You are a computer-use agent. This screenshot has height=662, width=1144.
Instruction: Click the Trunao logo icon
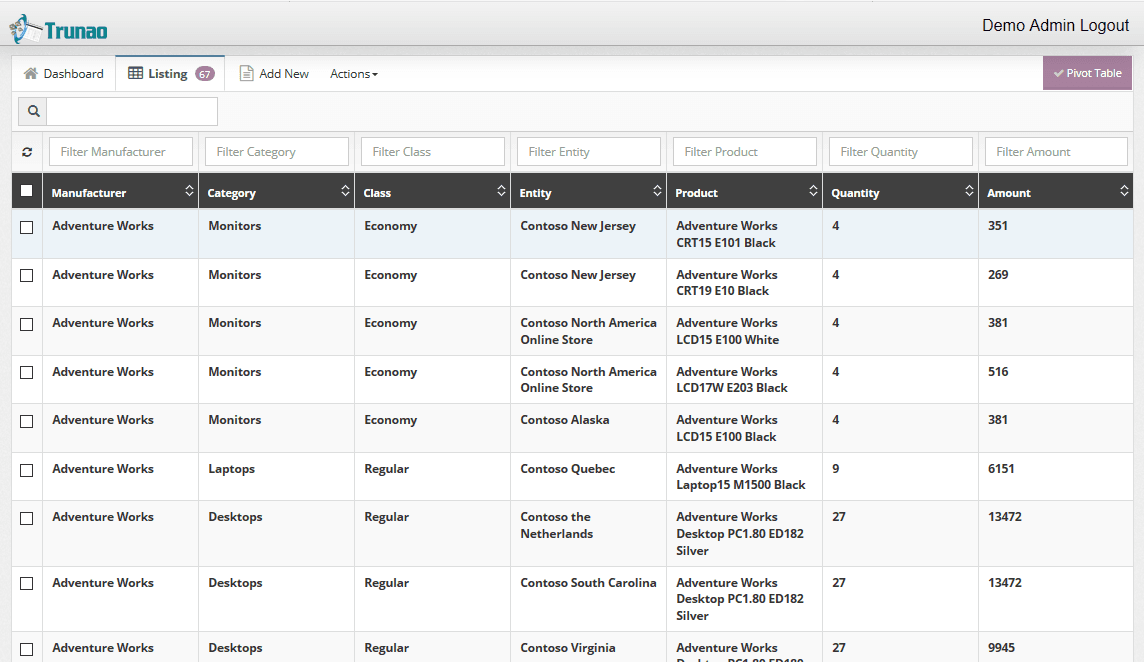26,29
